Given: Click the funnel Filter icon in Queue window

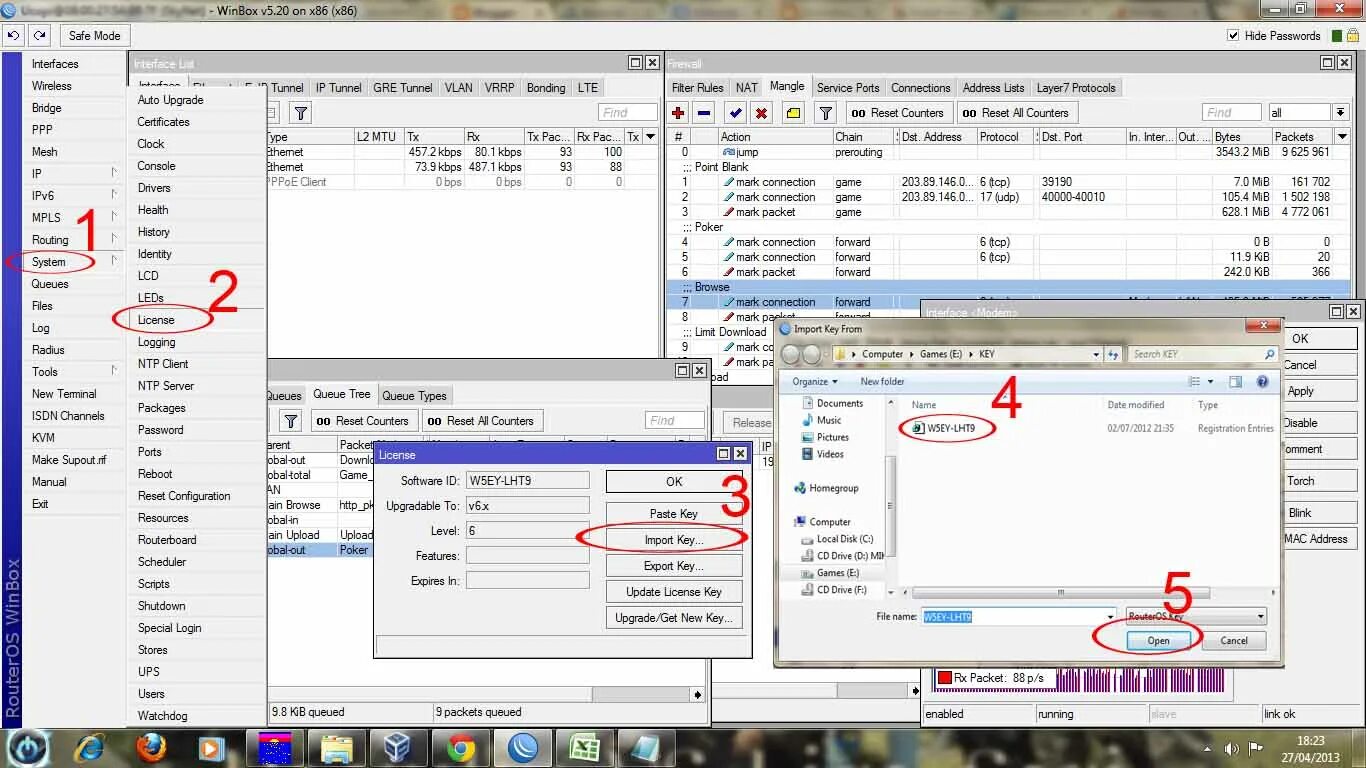Looking at the screenshot, I should (x=290, y=421).
